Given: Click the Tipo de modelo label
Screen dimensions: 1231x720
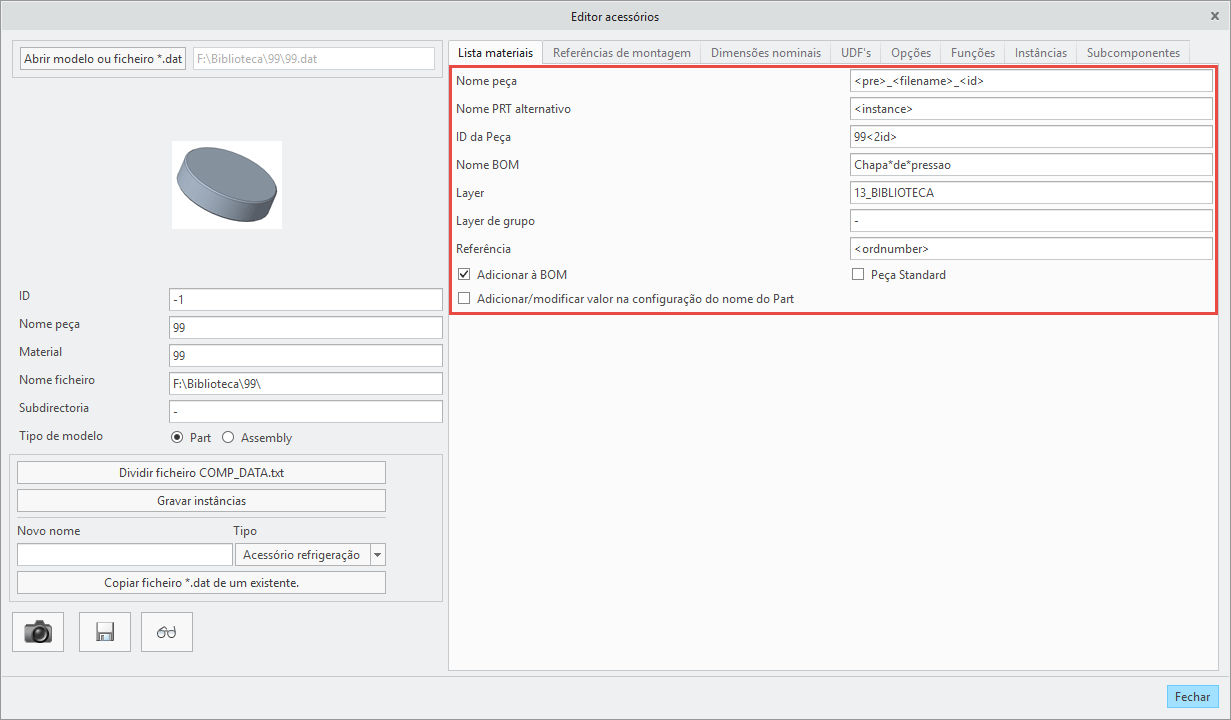Looking at the screenshot, I should pyautogui.click(x=61, y=436).
